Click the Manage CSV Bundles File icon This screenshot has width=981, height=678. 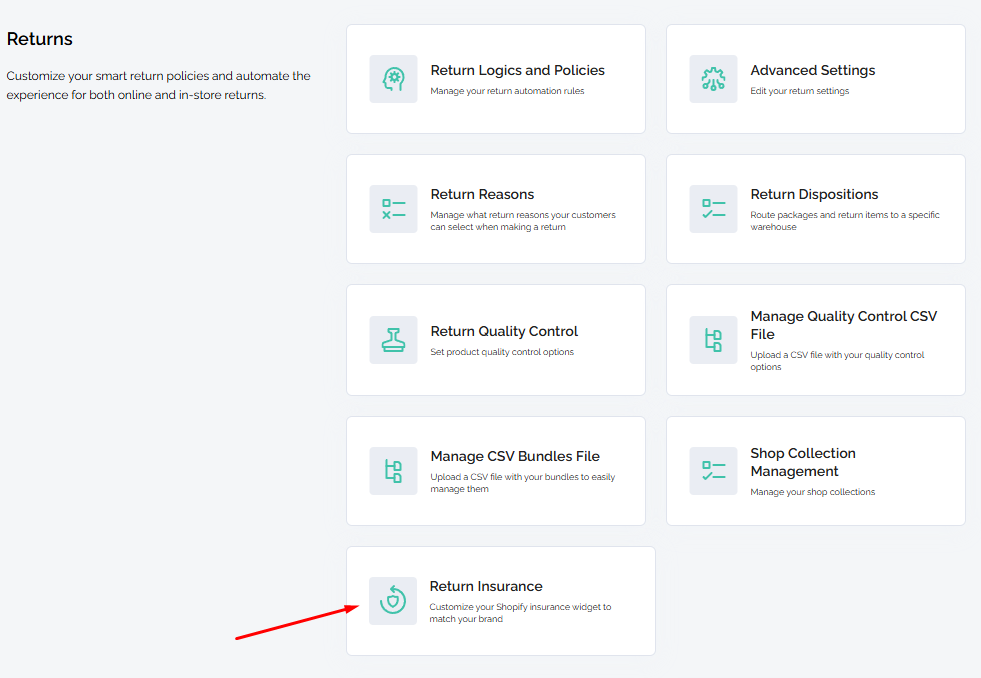(394, 471)
